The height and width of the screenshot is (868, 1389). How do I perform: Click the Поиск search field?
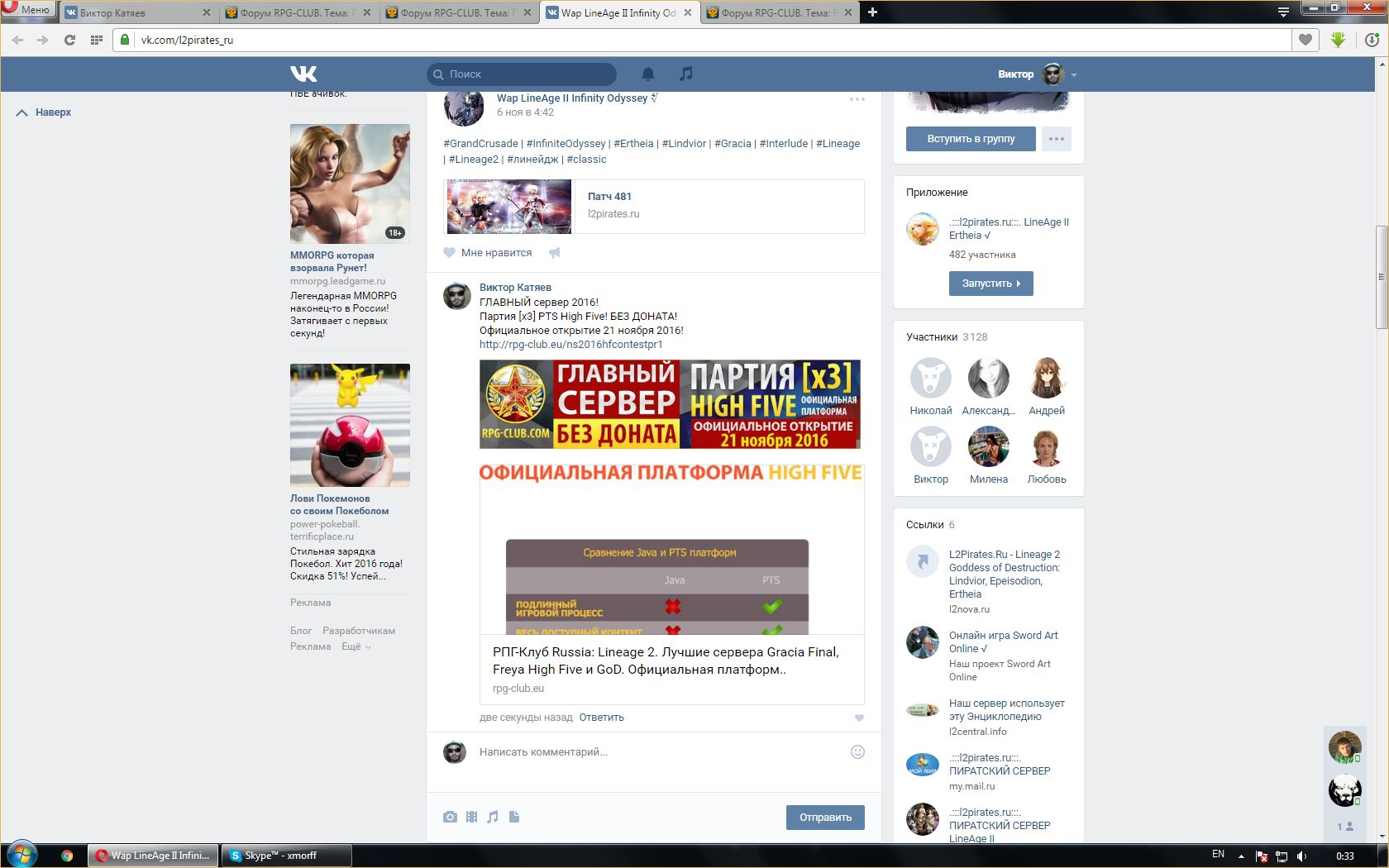click(x=522, y=74)
